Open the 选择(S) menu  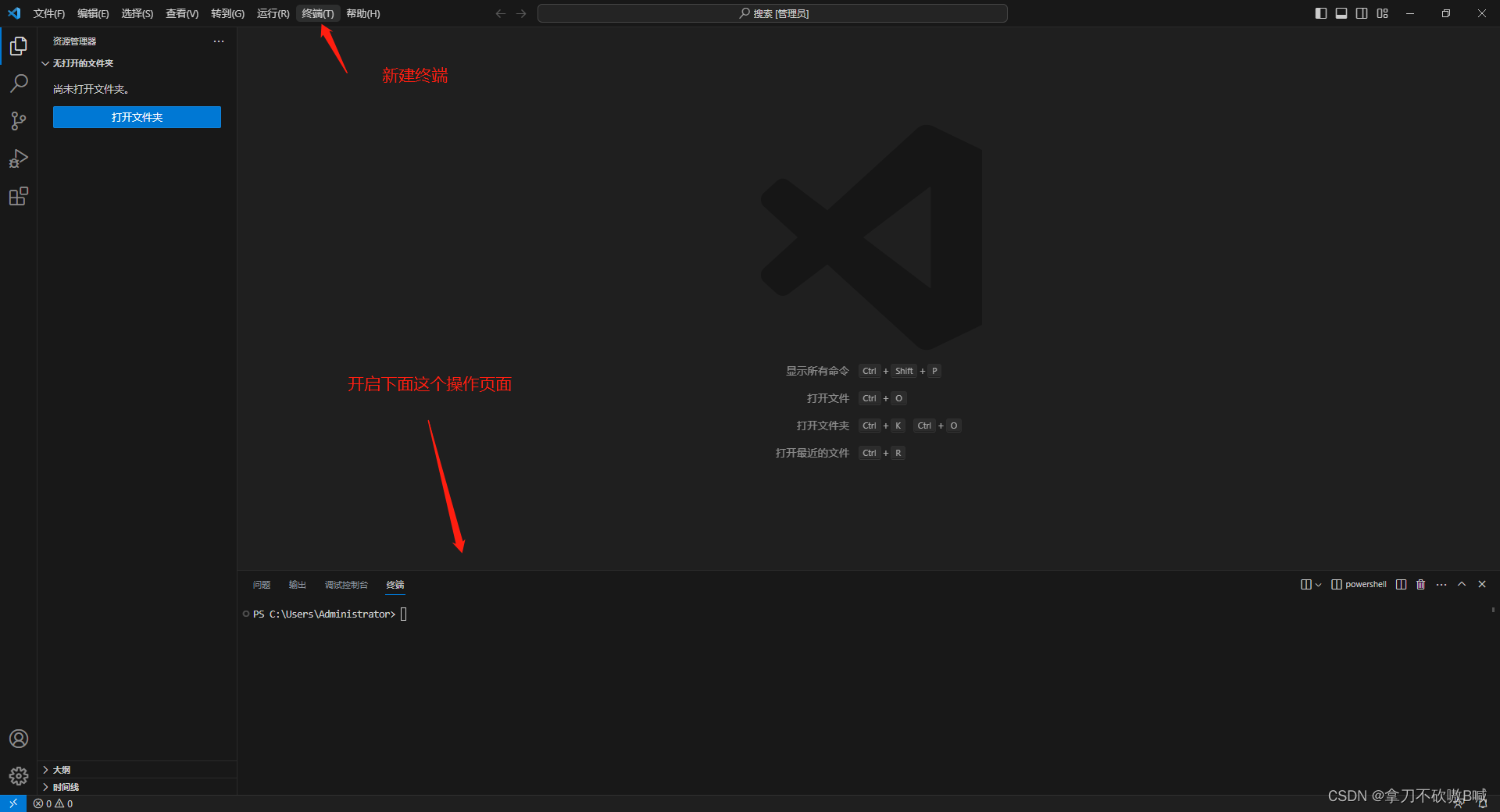click(137, 13)
